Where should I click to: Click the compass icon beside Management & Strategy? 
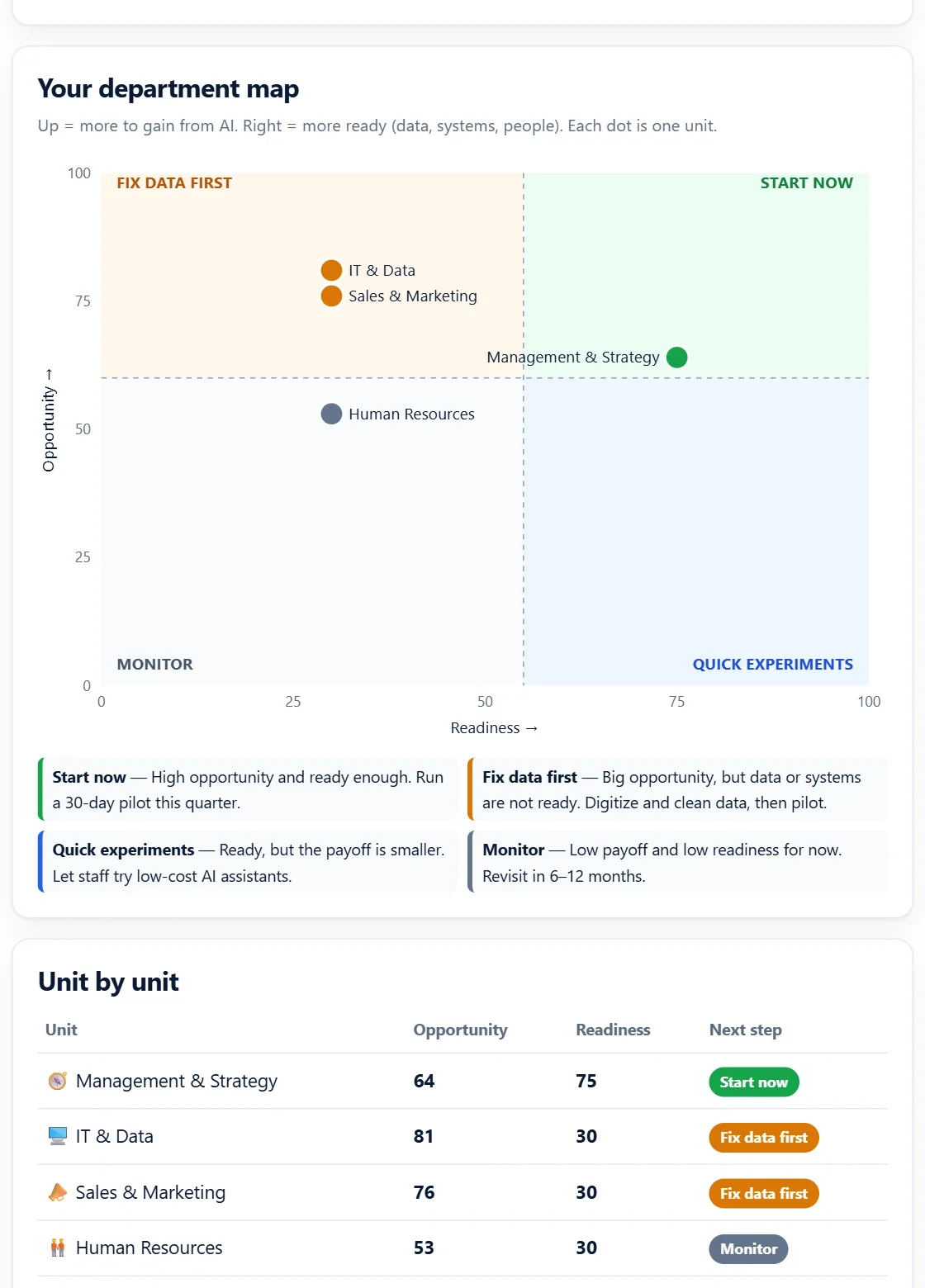pos(57,1081)
